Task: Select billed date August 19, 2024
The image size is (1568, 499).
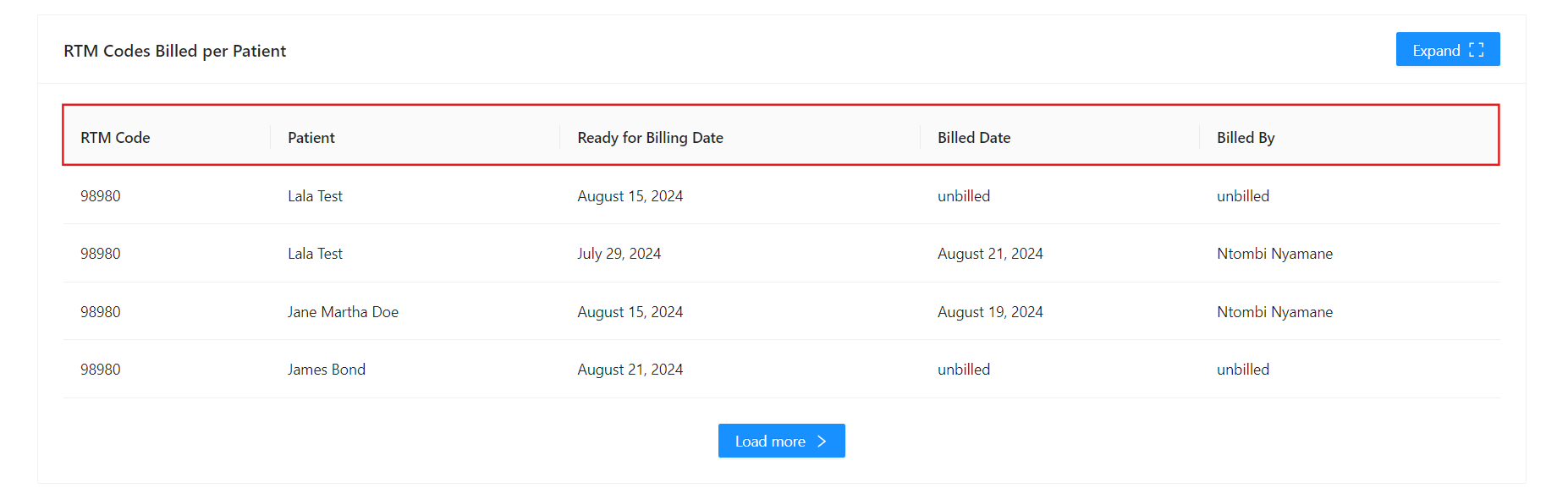Action: [x=990, y=312]
